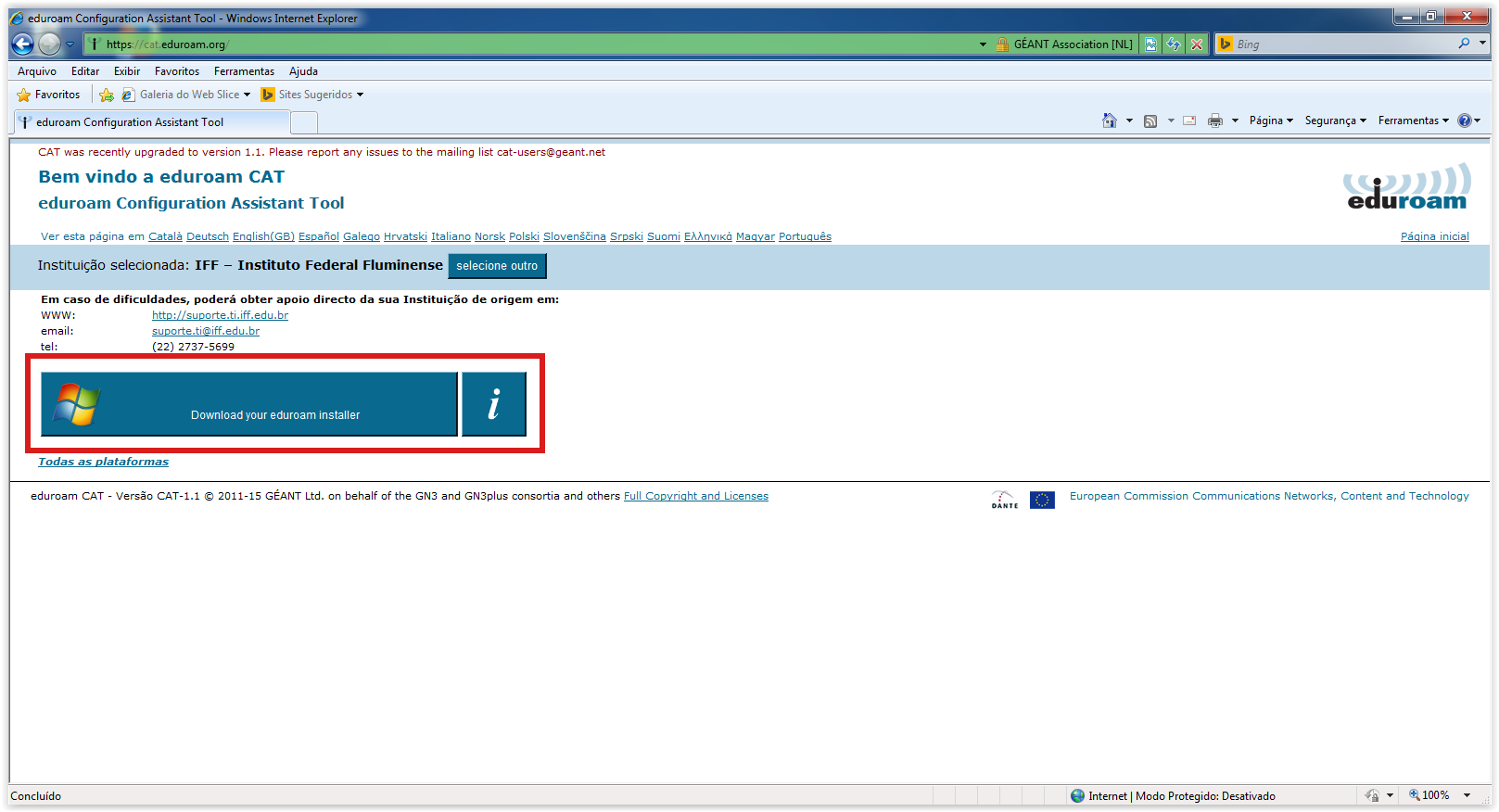Image resolution: width=1499 pixels, height=812 pixels.
Task: Expand Home icon dropdown arrow
Action: click(x=1129, y=121)
